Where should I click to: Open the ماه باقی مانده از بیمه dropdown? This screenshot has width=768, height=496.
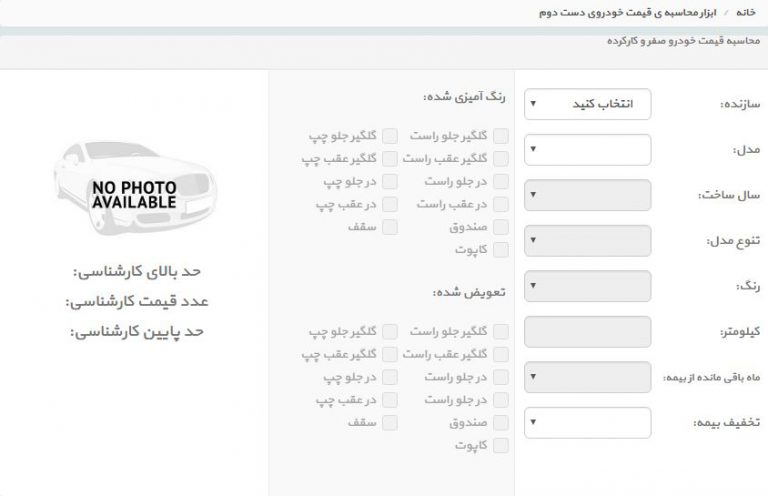click(587, 377)
